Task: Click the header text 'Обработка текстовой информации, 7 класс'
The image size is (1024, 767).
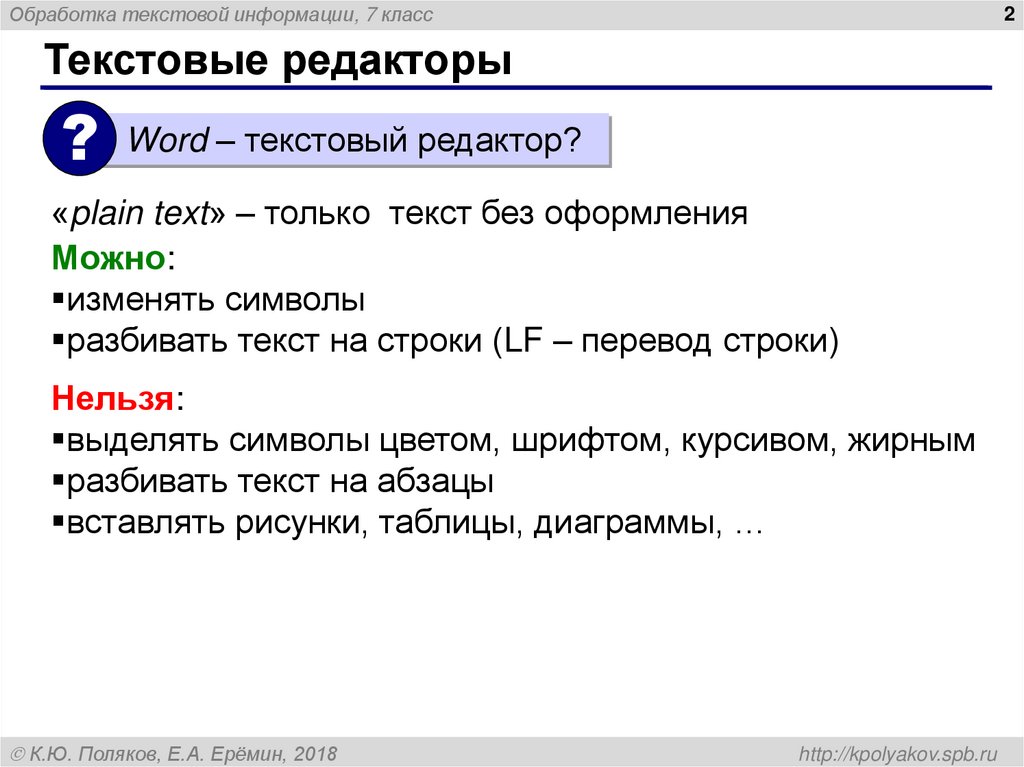Action: pyautogui.click(x=221, y=14)
